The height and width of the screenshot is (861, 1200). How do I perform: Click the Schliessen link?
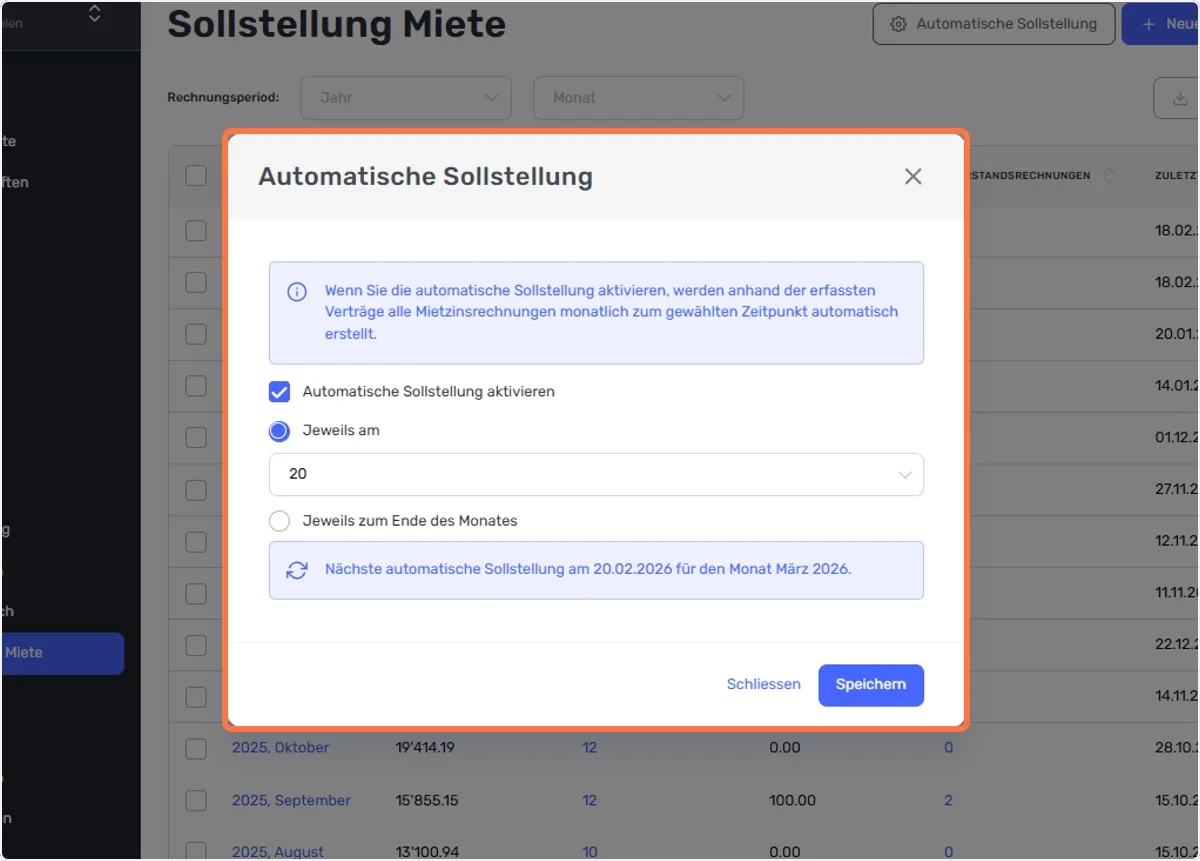[764, 685]
